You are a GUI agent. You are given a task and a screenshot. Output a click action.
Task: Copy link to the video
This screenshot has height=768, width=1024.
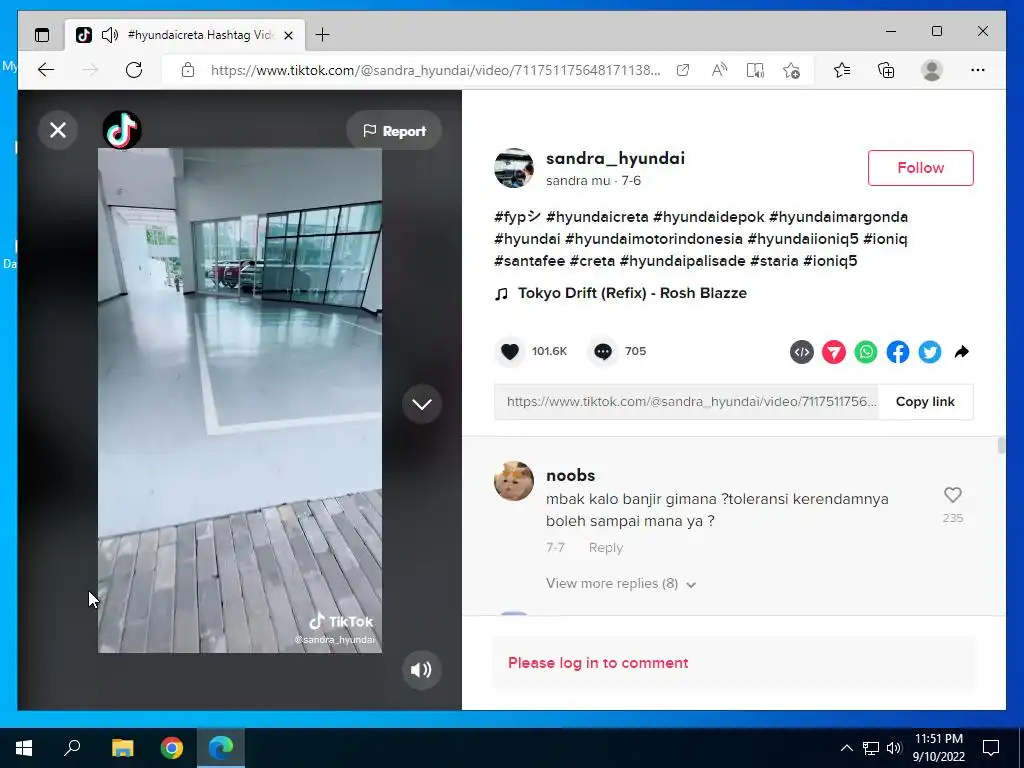point(925,402)
